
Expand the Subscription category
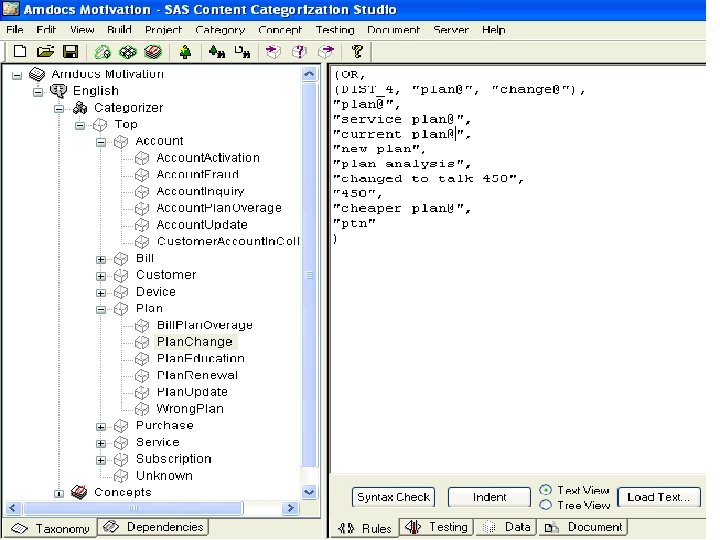click(101, 460)
